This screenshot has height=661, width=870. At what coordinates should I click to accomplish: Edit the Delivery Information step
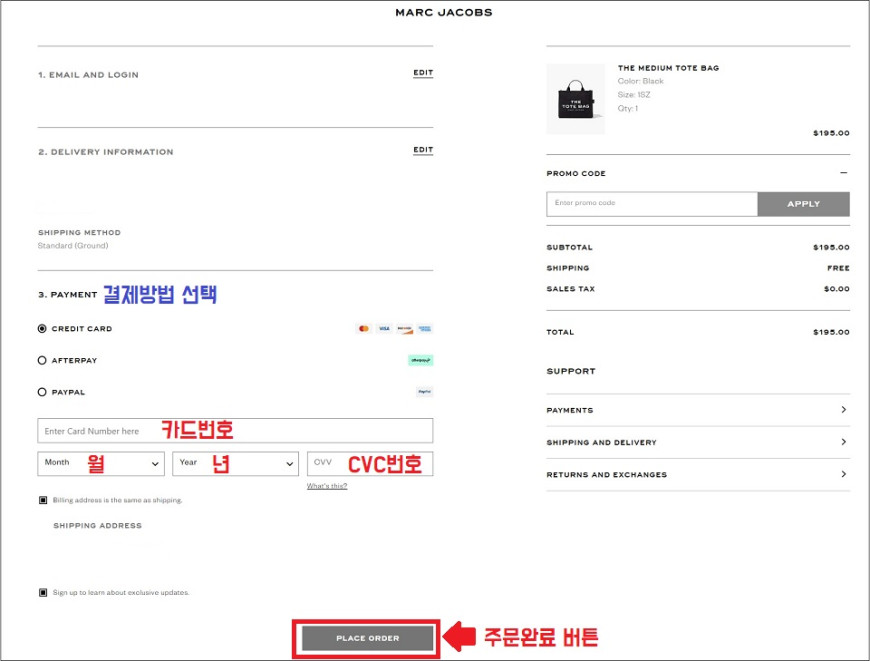point(423,150)
